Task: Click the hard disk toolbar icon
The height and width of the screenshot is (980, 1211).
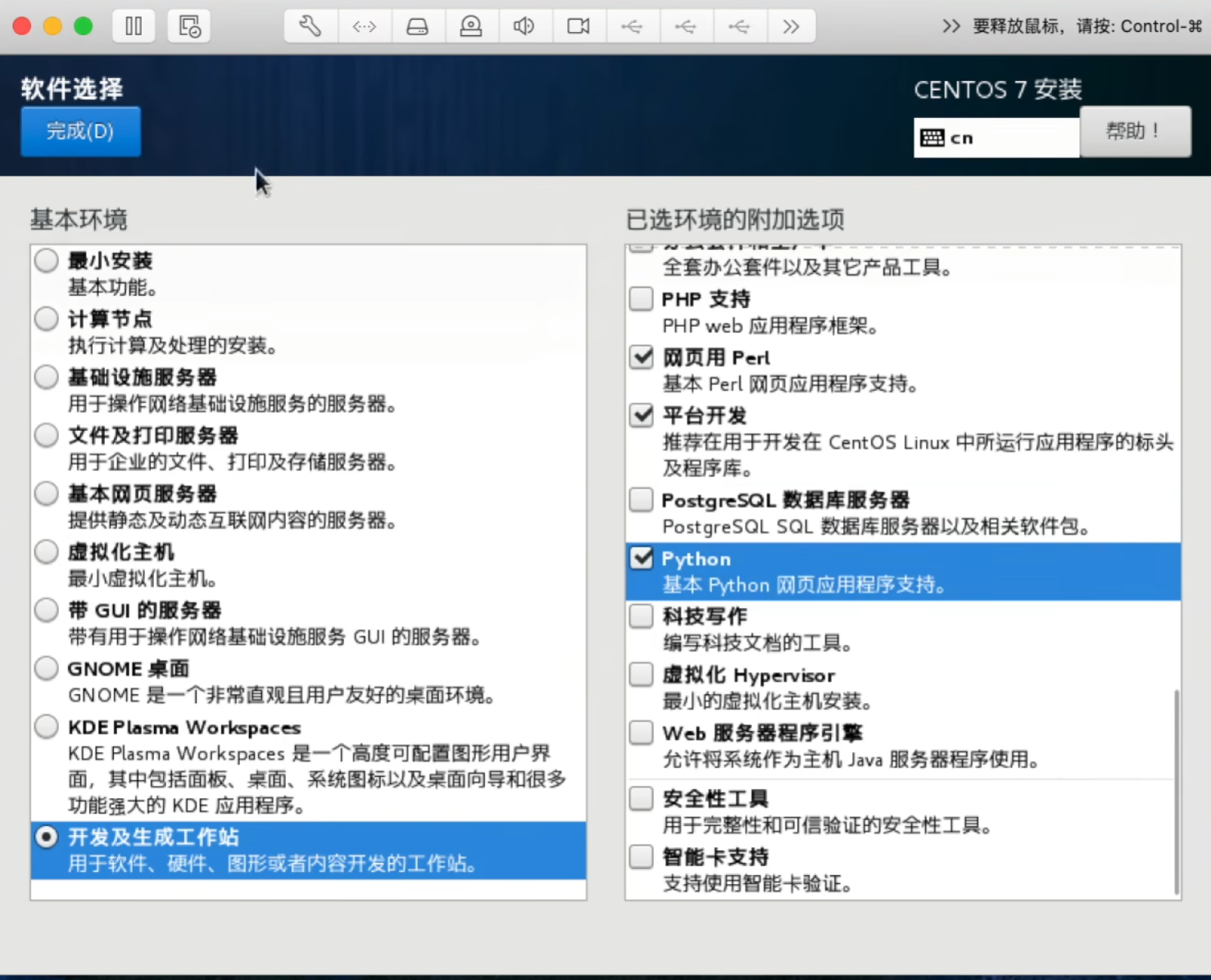Action: [418, 25]
